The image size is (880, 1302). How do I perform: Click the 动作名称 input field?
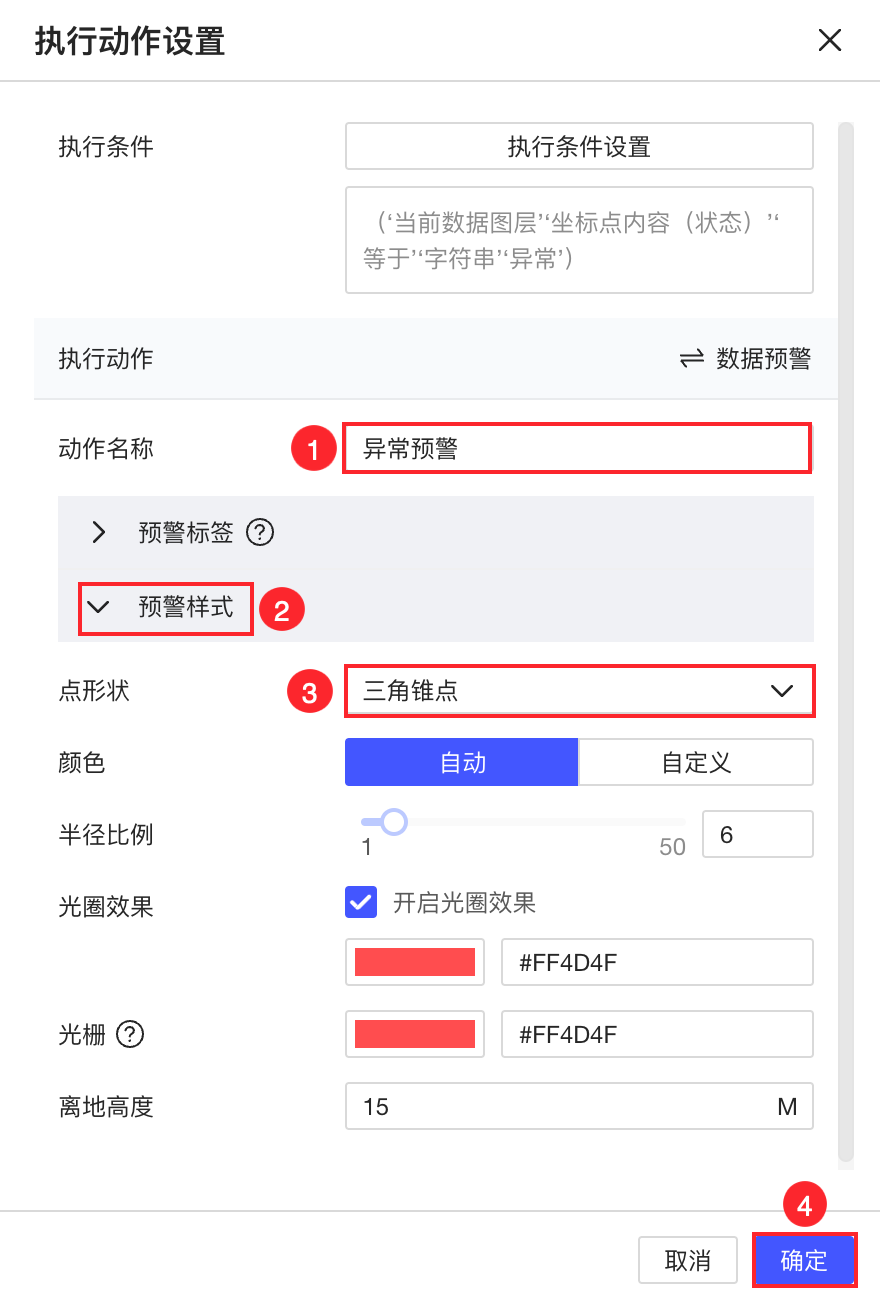coord(576,448)
